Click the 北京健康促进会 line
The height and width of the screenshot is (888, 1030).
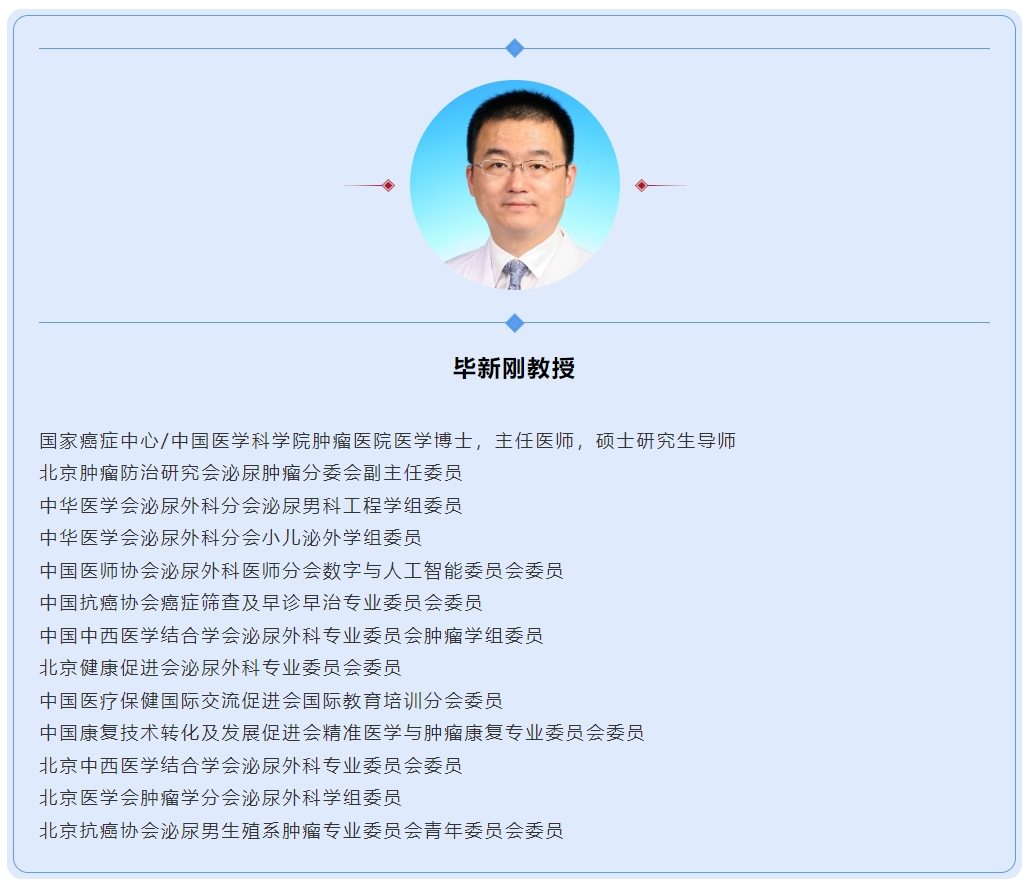point(221,668)
